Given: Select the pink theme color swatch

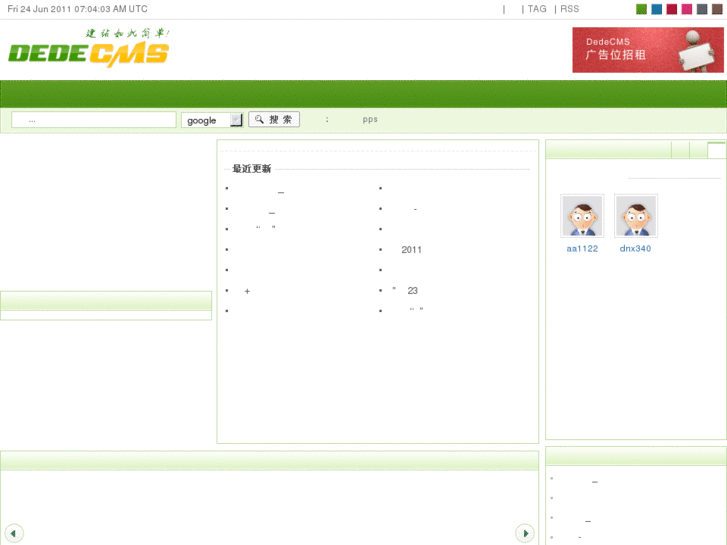Looking at the screenshot, I should point(687,9).
